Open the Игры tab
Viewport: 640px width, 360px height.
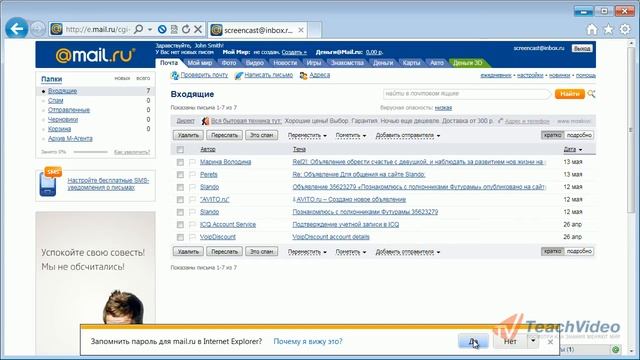314,63
